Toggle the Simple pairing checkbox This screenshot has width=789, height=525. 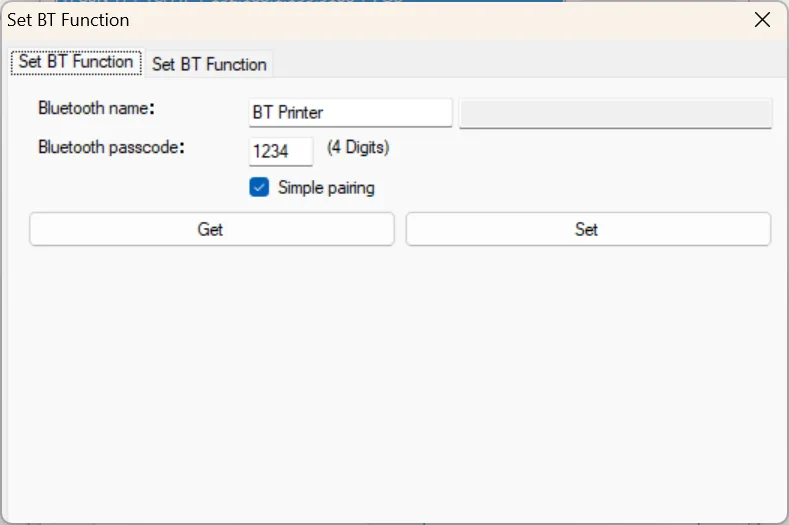pyautogui.click(x=259, y=187)
